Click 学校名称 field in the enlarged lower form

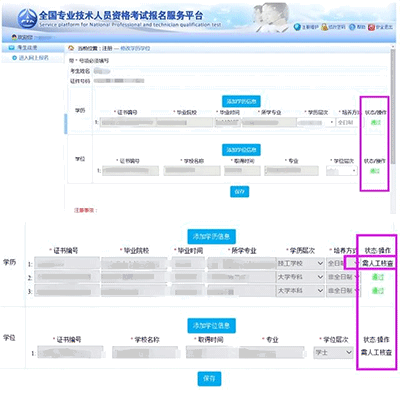[x=145, y=352]
